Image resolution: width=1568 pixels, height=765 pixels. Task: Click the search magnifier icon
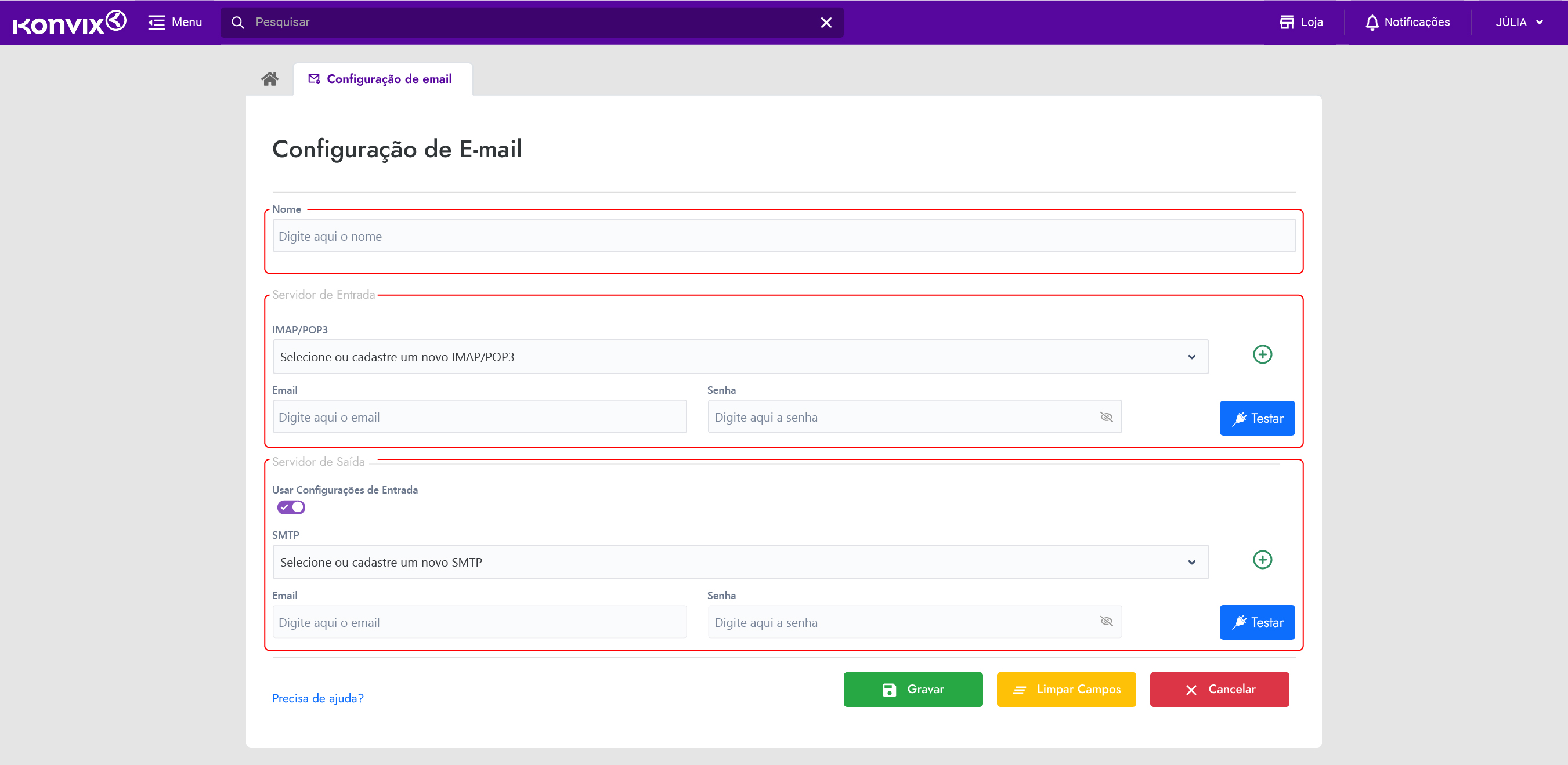tap(237, 23)
